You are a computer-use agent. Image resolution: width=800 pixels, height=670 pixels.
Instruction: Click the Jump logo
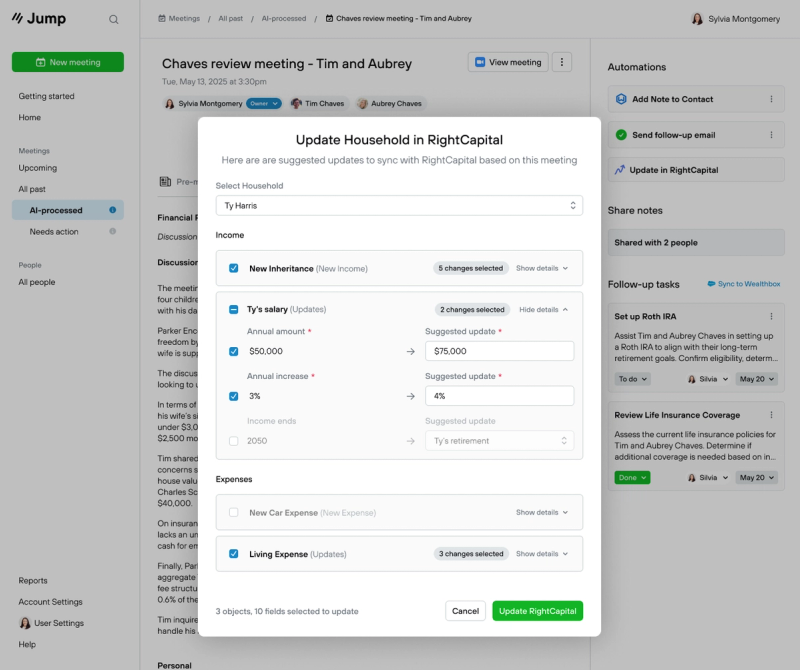coord(39,18)
